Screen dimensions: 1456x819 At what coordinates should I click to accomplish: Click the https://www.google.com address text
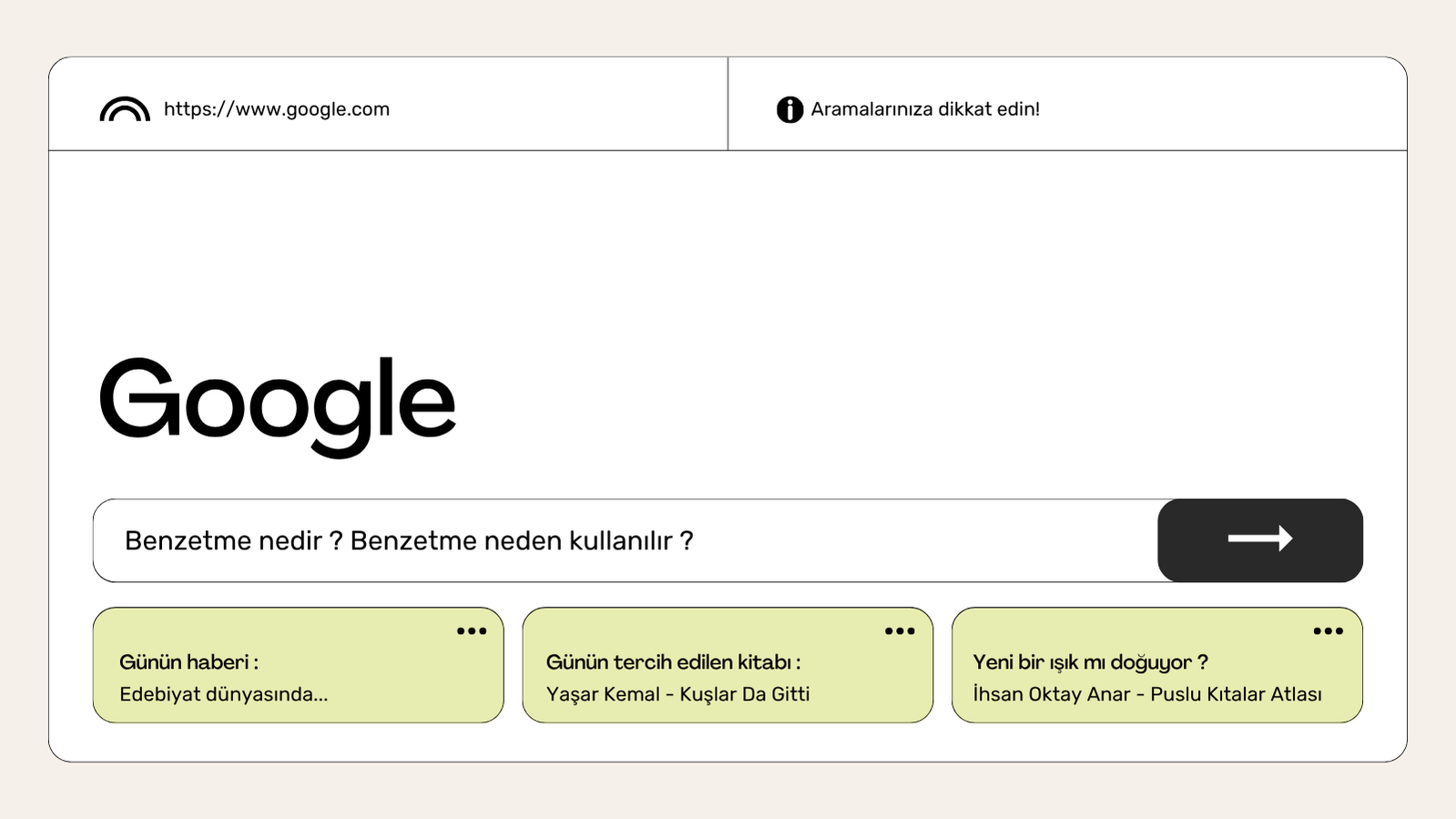pos(277,109)
